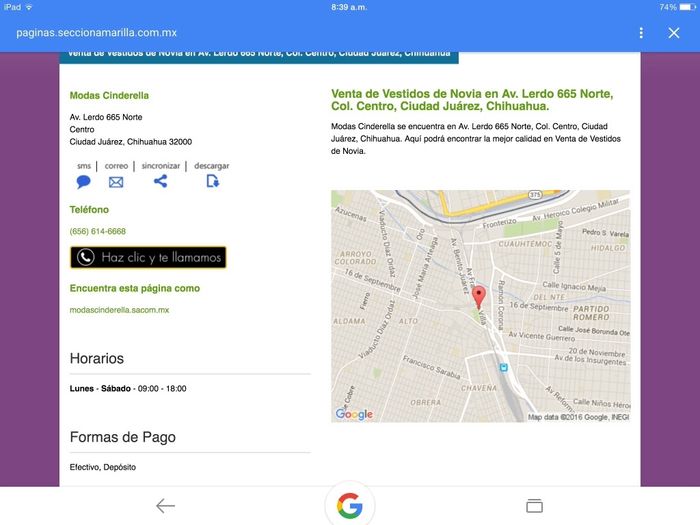Viewport: 700px width, 525px height.
Task: Click the 'descargar' label
Action: click(212, 166)
